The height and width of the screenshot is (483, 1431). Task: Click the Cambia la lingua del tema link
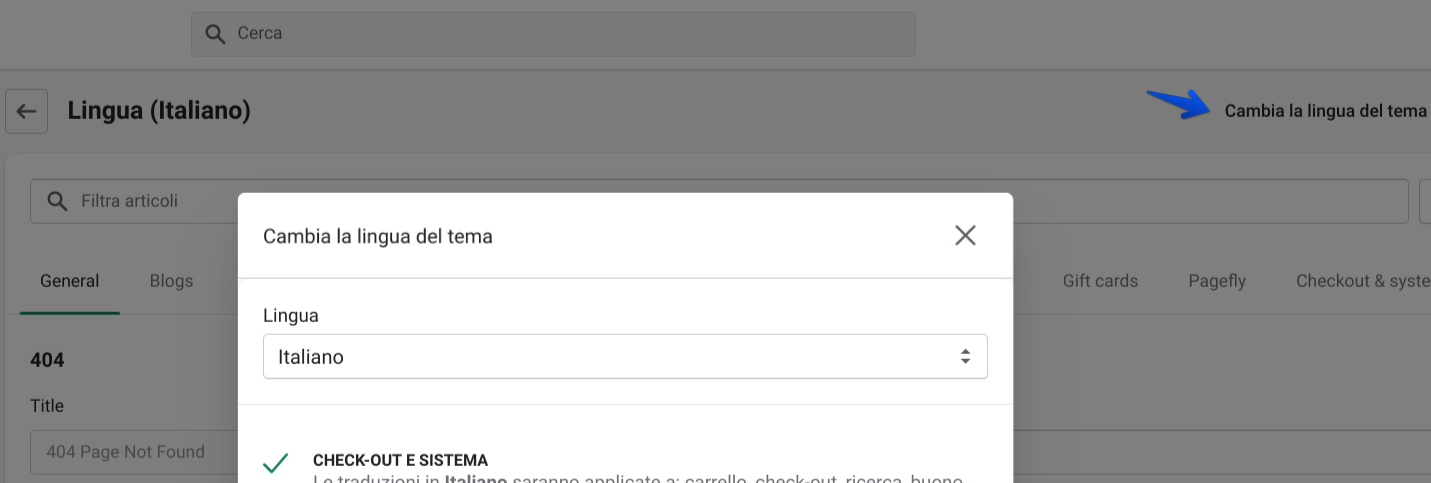point(1325,111)
